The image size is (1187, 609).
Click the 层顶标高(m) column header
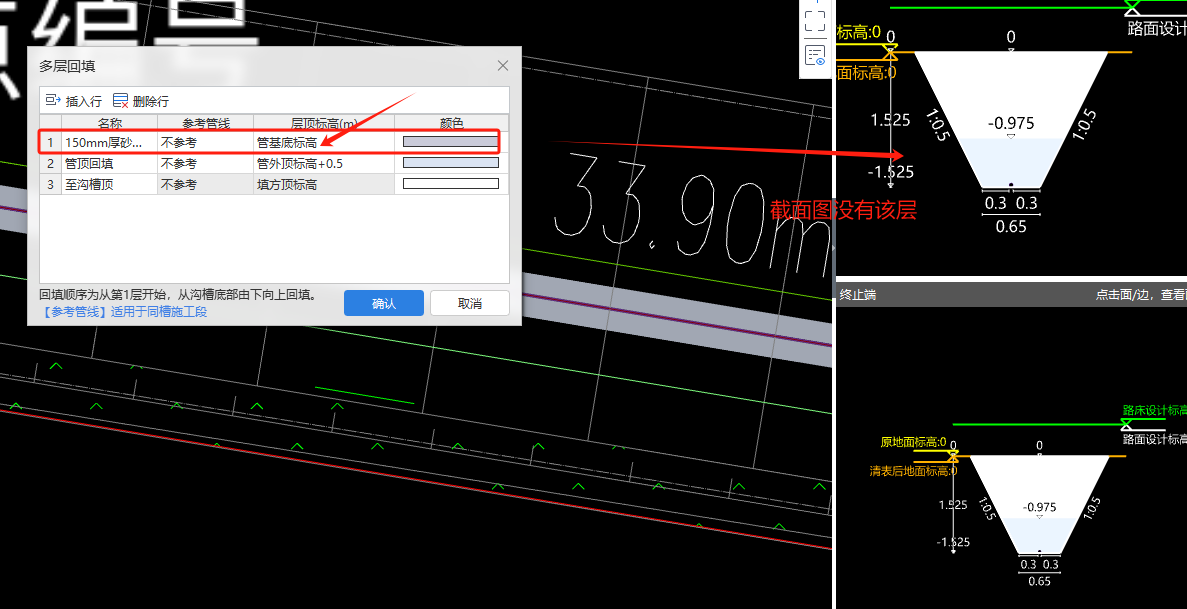tap(323, 123)
